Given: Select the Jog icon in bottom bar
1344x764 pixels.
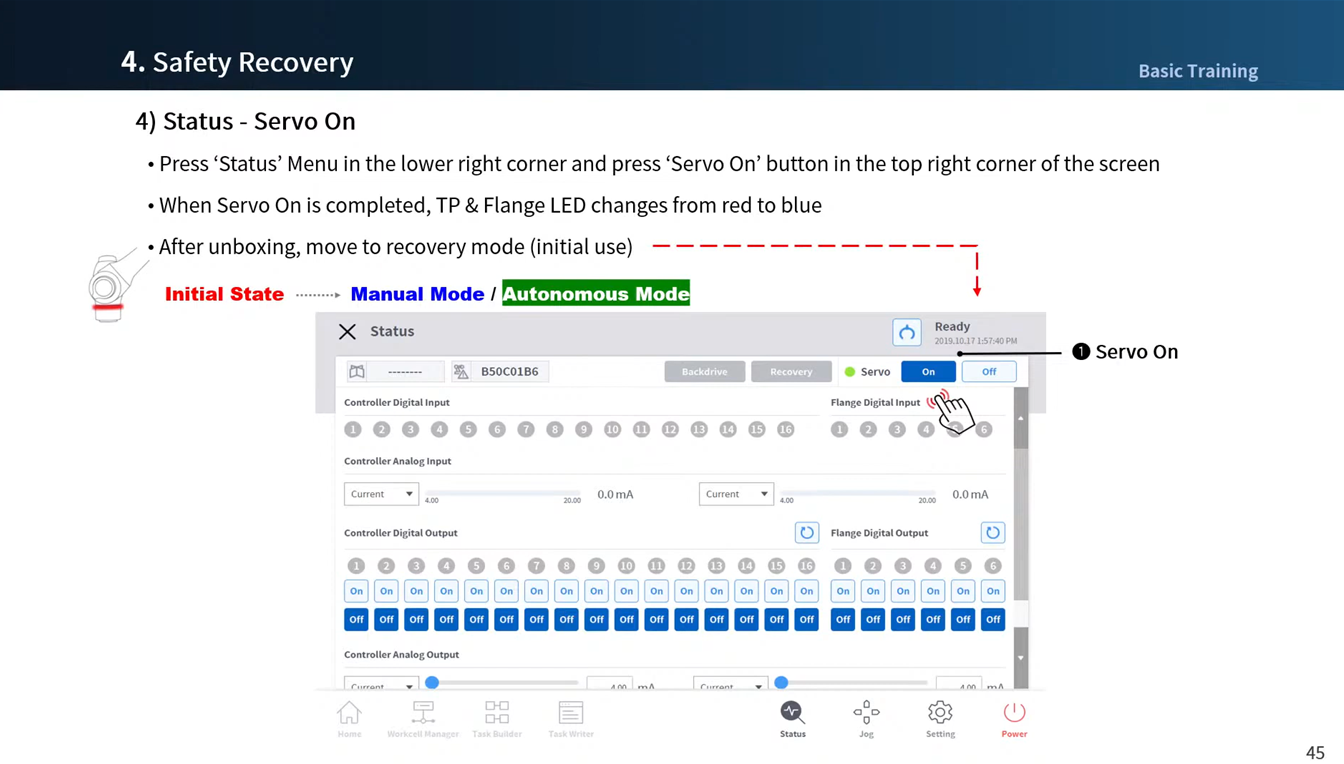Looking at the screenshot, I should (866, 718).
